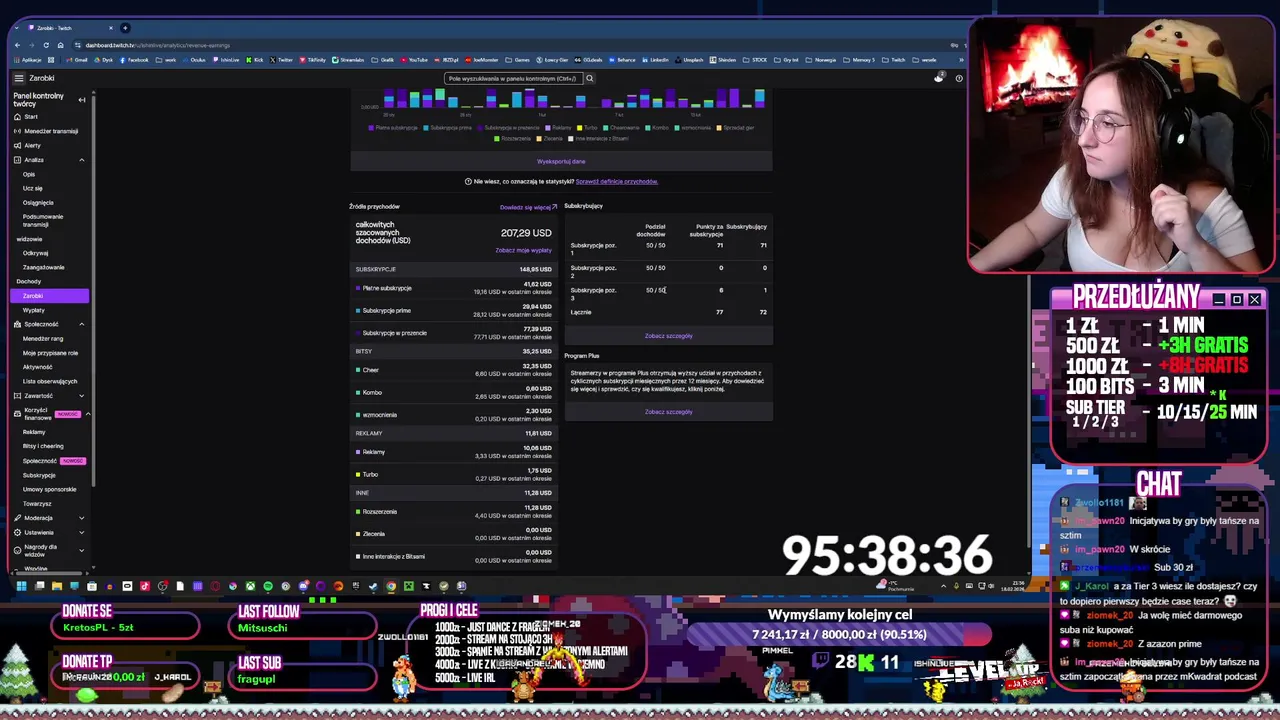Collapse the Panel kontrolny twórcy sidebar
Viewport: 1280px width, 720px height.
(x=82, y=100)
